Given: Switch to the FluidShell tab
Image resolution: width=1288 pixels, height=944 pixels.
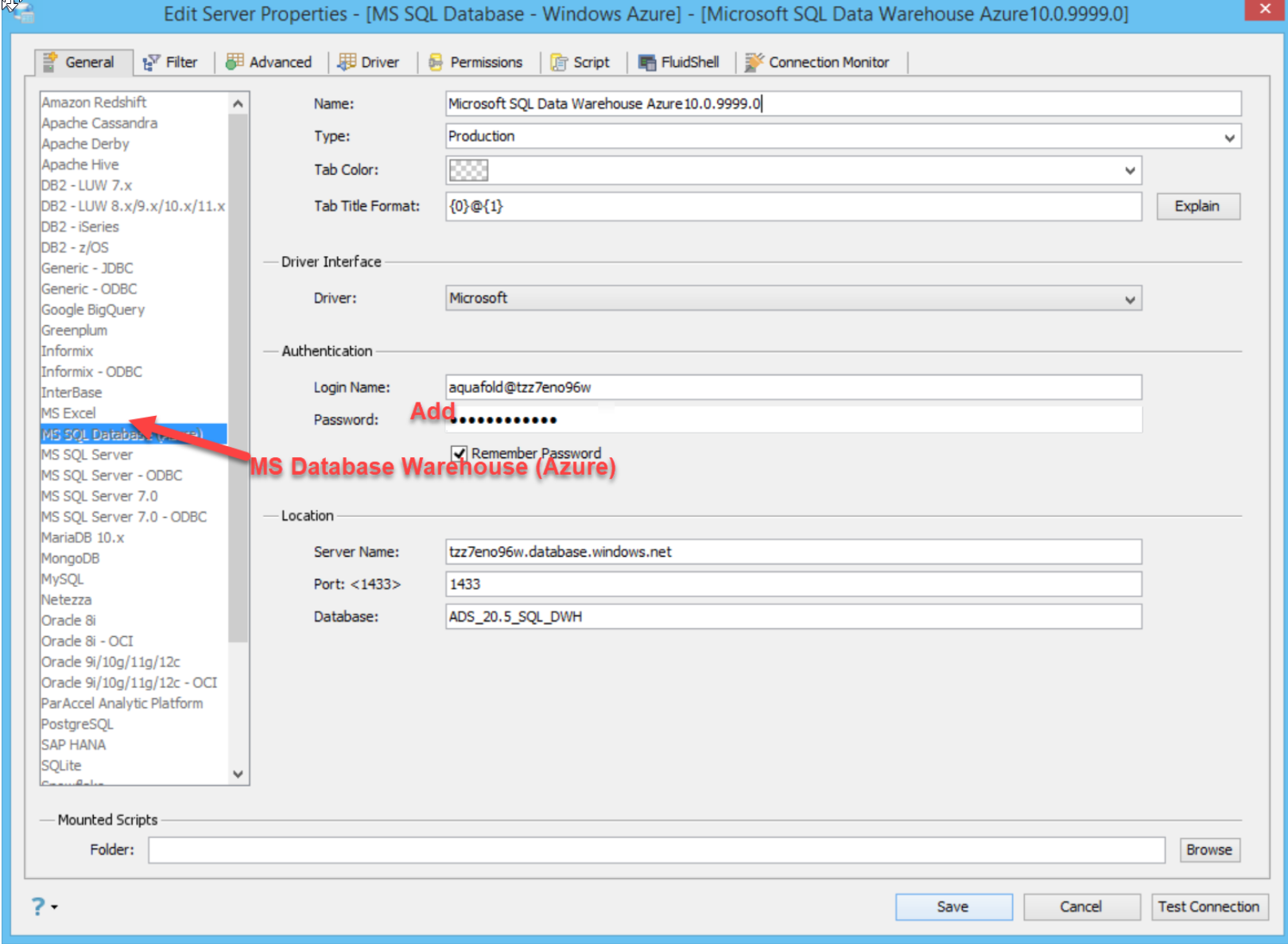Looking at the screenshot, I should pos(679,62).
